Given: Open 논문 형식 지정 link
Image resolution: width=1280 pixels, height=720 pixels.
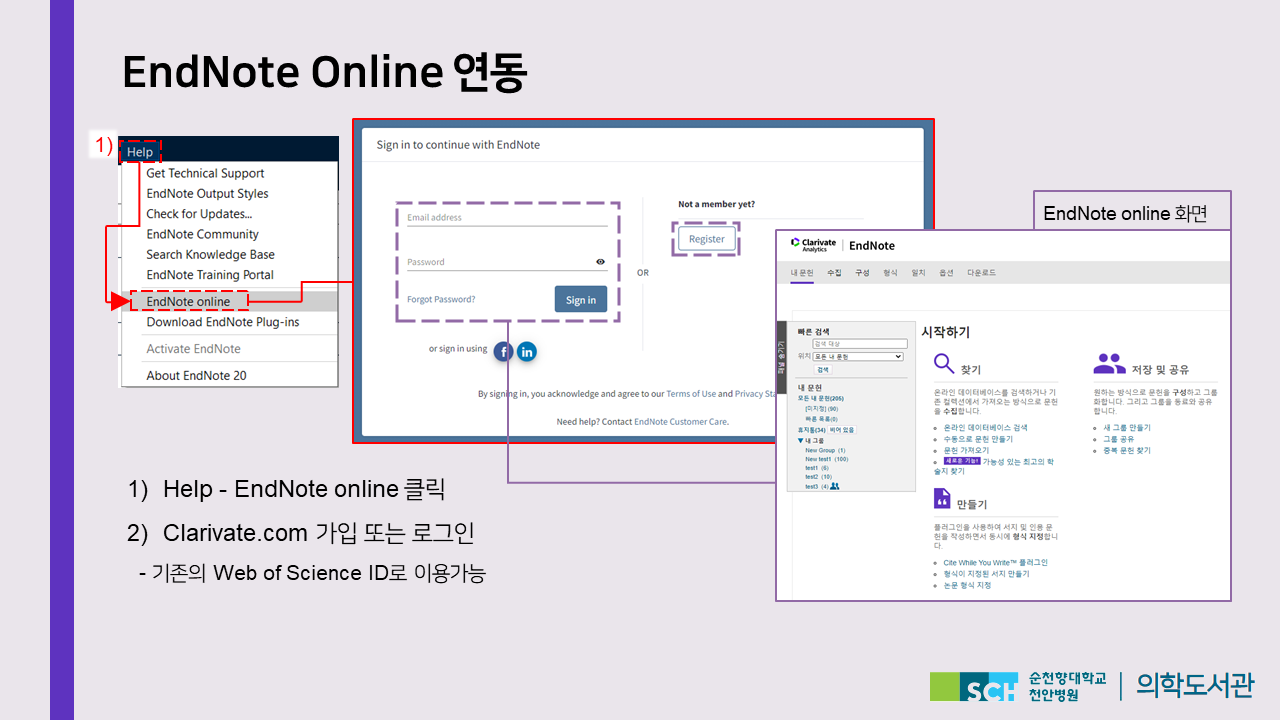Looking at the screenshot, I should pos(967,585).
